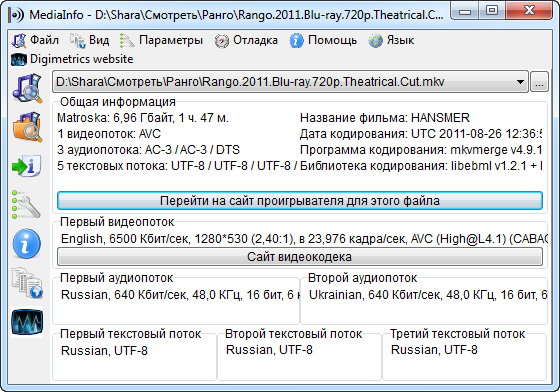Click the 'Второй аудиопоток' group label
560x392 pixels.
362,278
